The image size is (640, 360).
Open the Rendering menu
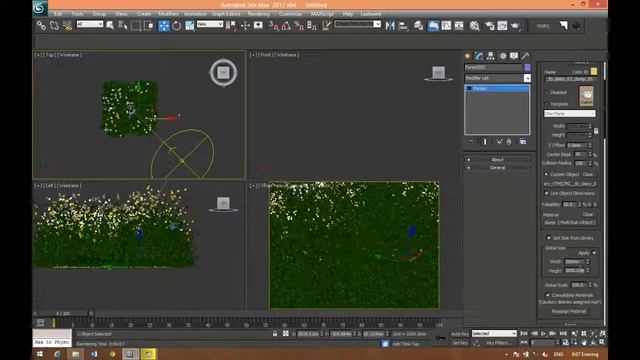coord(259,14)
